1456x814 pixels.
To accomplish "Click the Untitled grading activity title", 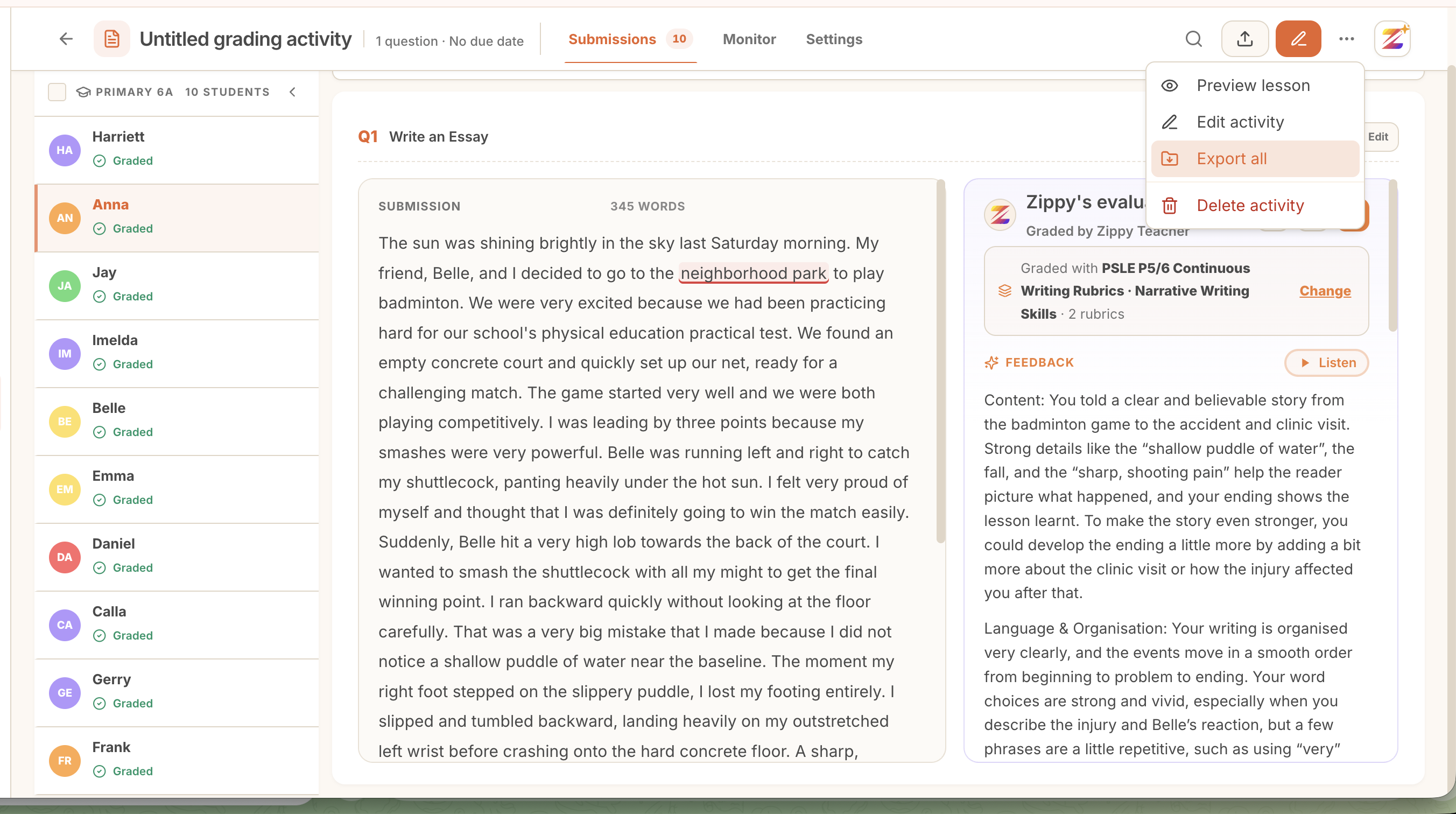I will (245, 39).
